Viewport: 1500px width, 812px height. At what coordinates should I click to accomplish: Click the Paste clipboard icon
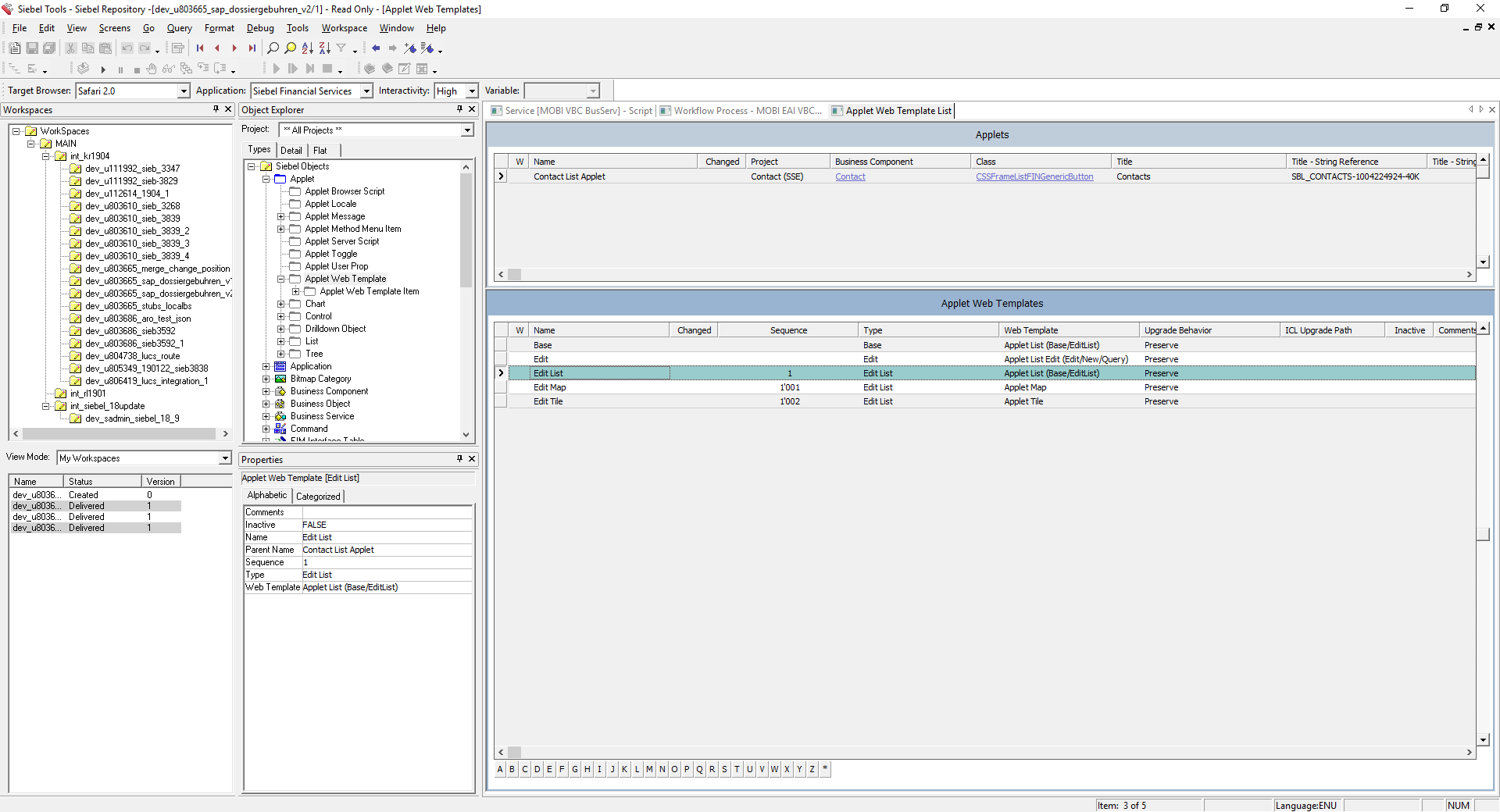click(105, 48)
